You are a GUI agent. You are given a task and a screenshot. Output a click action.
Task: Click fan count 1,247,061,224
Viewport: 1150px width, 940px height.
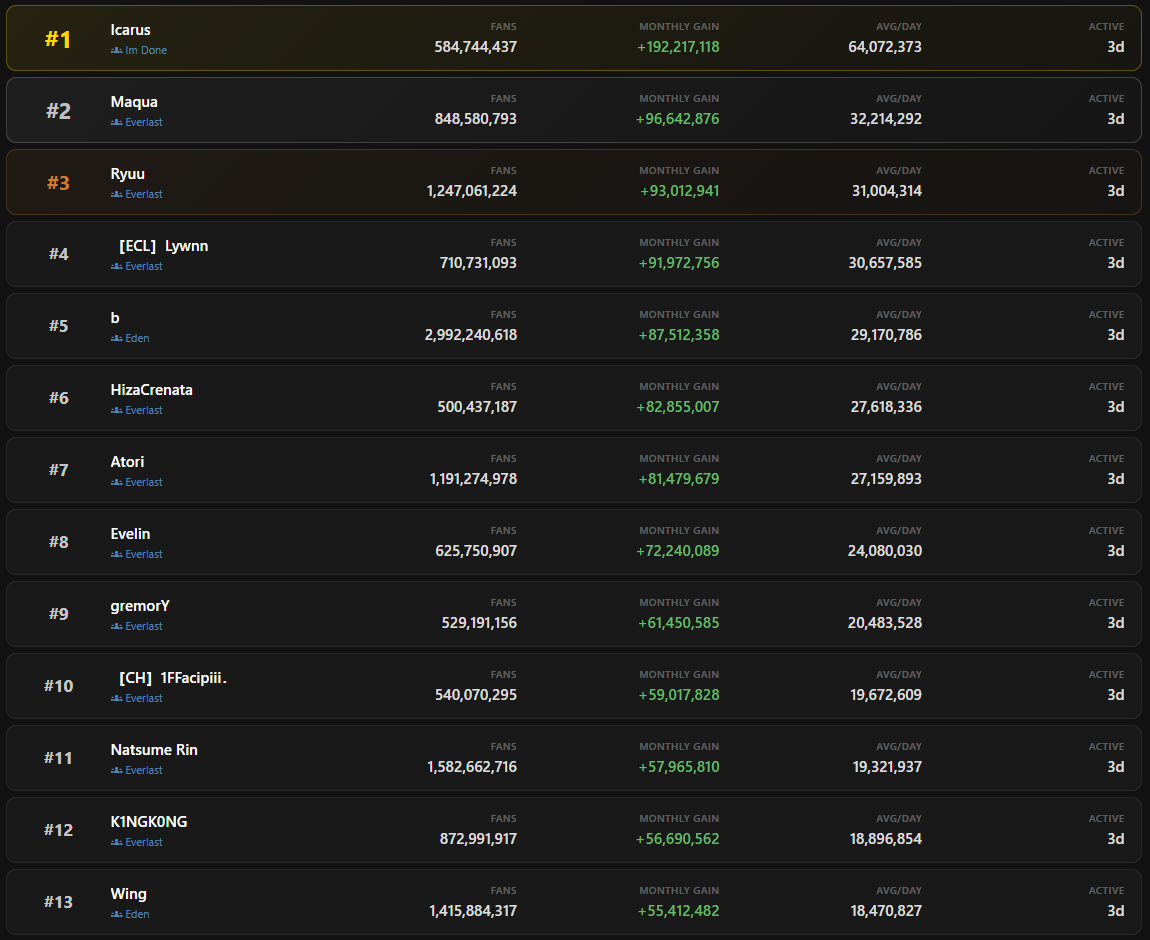tap(472, 191)
